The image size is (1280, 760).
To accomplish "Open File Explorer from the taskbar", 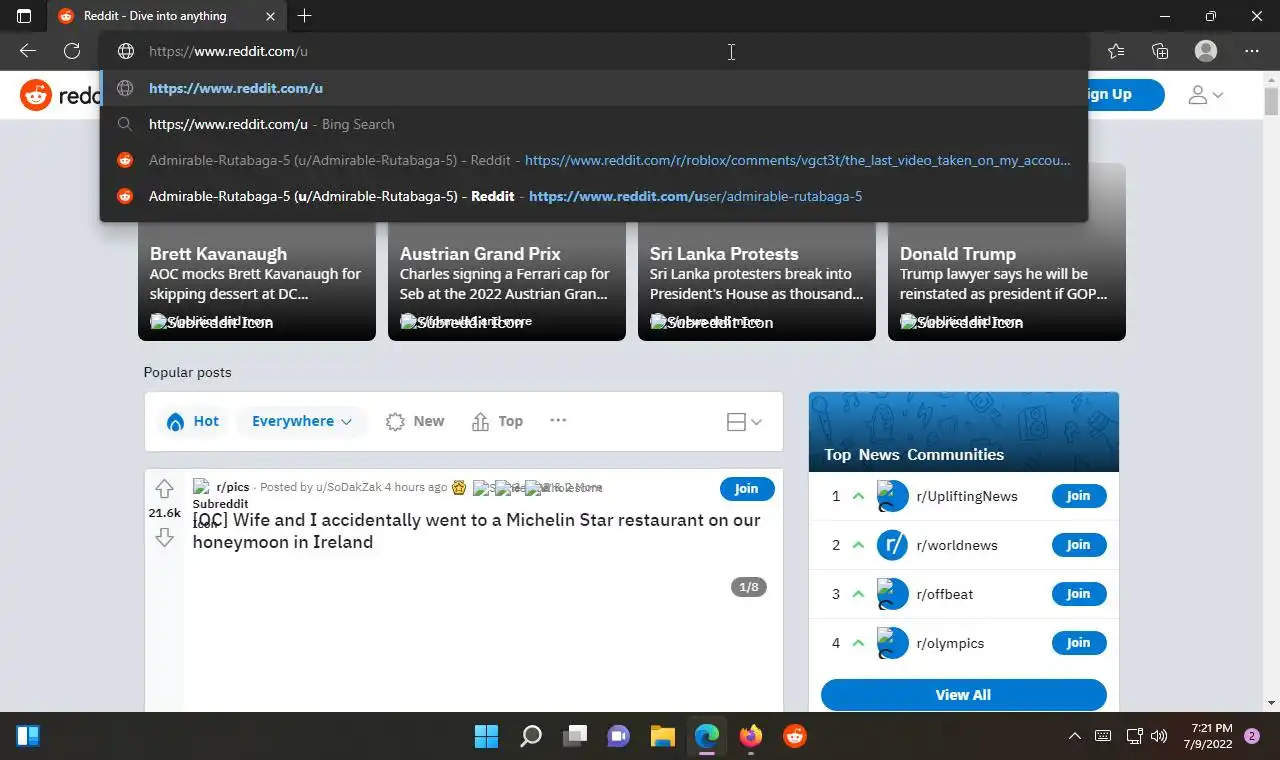I will coord(663,737).
